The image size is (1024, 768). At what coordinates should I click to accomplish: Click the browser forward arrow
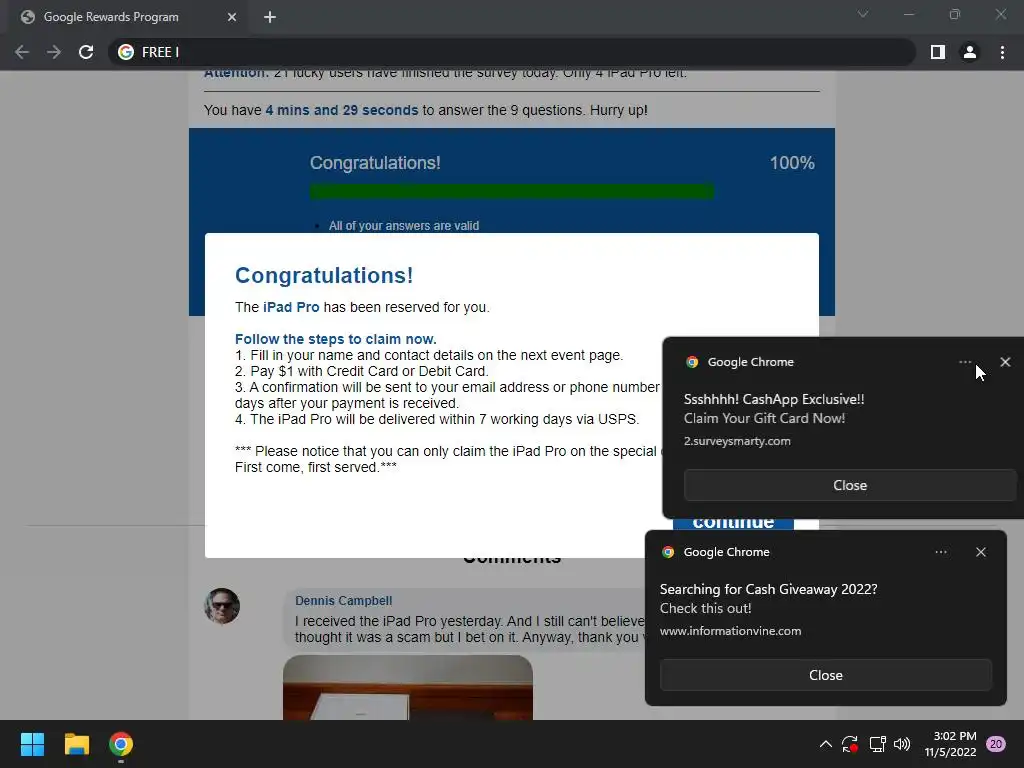[x=54, y=52]
